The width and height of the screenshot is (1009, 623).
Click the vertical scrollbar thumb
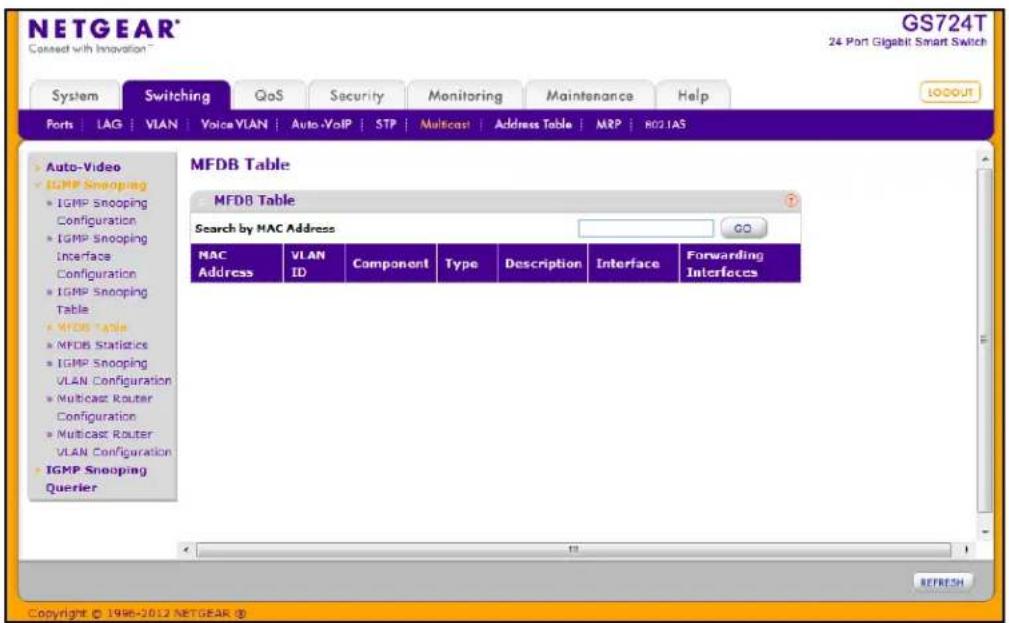(985, 340)
